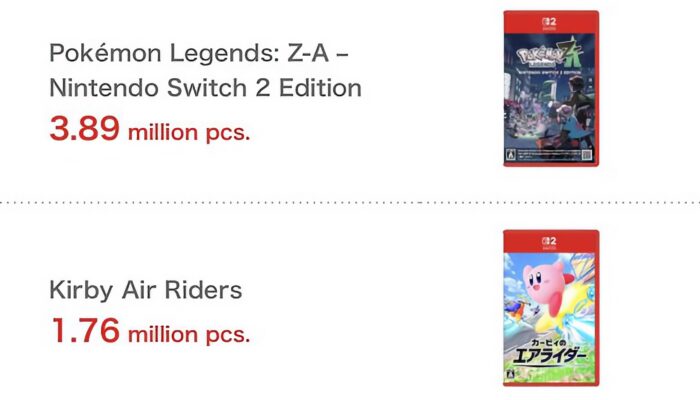Viewport: 700px width, 400px height.
Task: Click the dotted divider between the games
Action: (350, 202)
